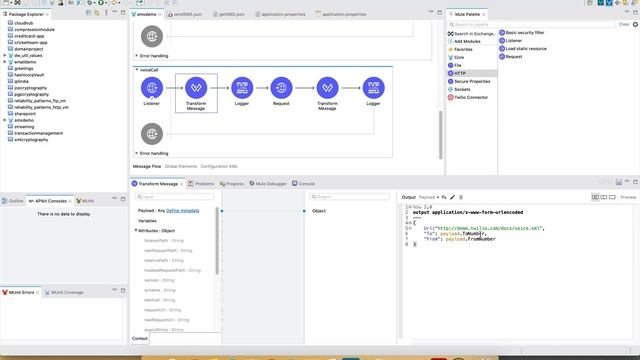
Task: Pick HTTP Listener operation in palette
Action: (511, 41)
